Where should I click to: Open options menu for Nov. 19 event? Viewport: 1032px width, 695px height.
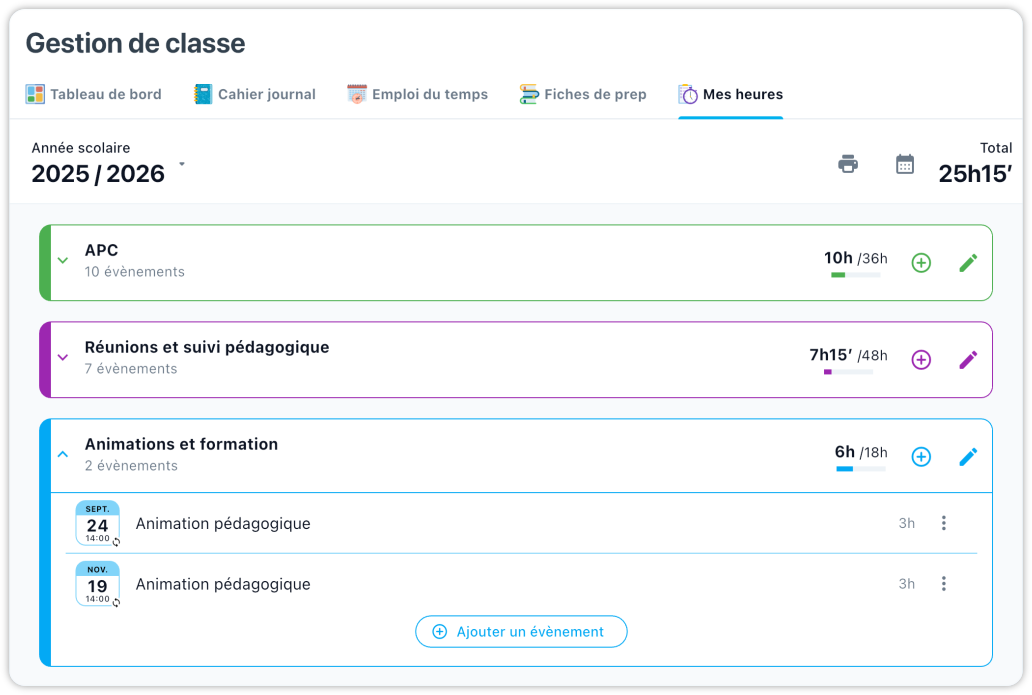[943, 584]
